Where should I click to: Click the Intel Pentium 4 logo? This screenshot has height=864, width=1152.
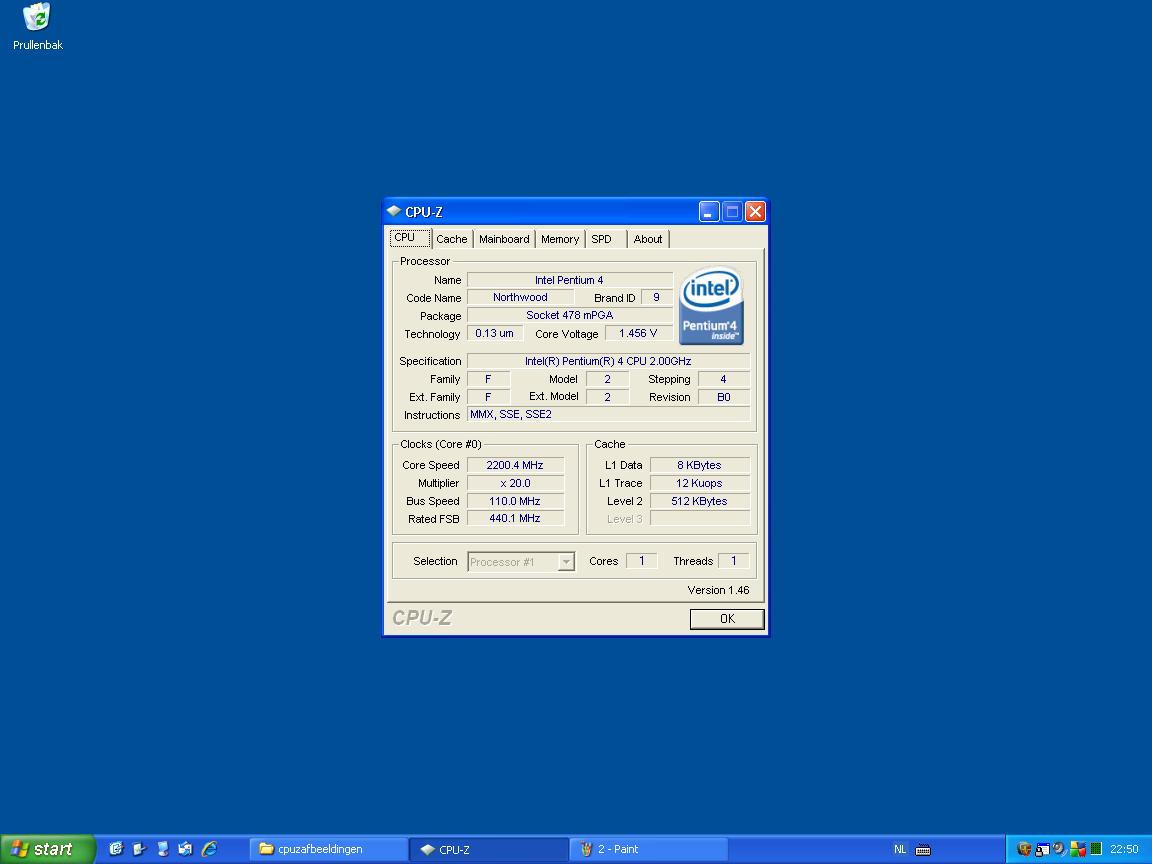(710, 306)
